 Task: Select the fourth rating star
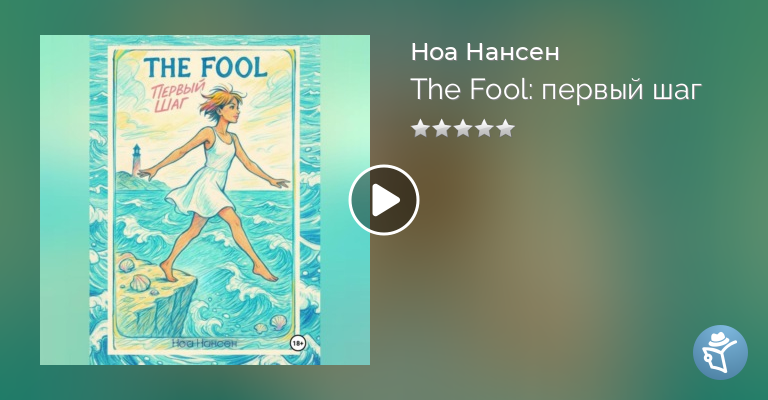point(484,128)
